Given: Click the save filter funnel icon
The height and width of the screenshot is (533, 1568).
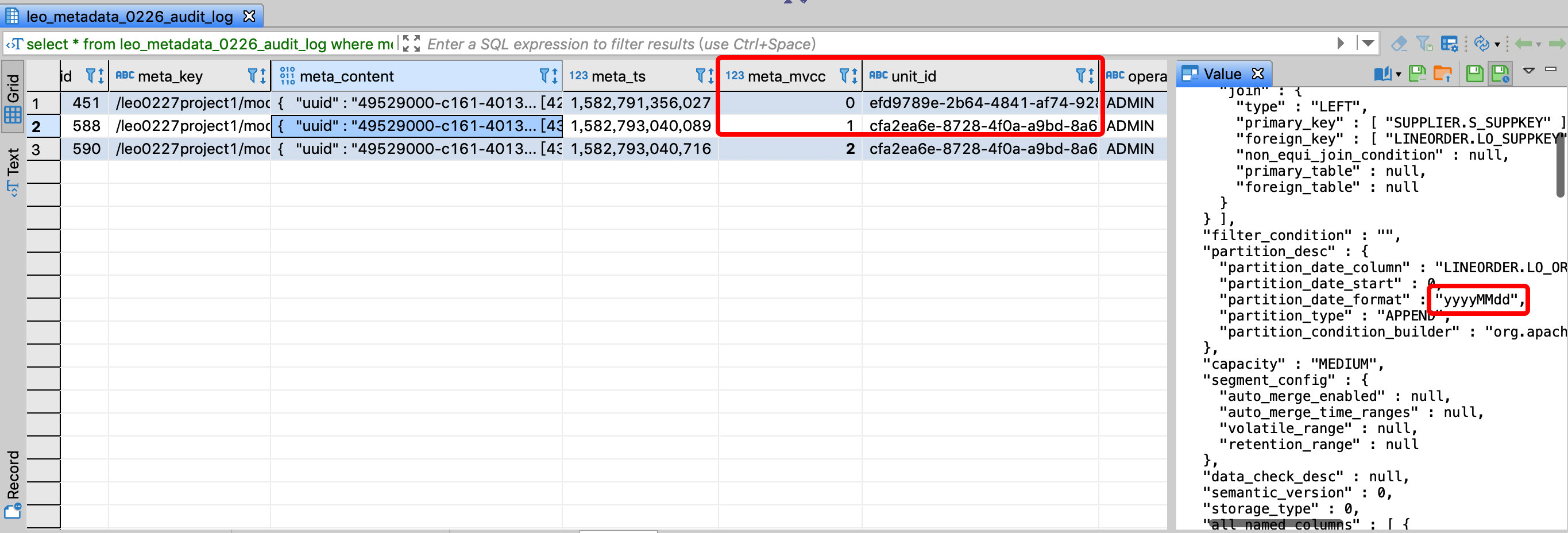Looking at the screenshot, I should click(x=1424, y=44).
